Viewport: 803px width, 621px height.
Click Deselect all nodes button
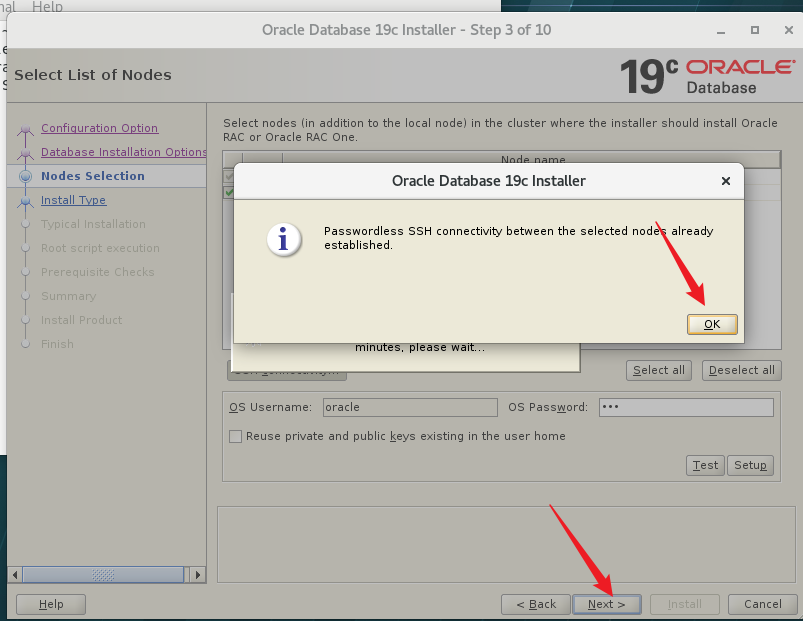(x=742, y=370)
